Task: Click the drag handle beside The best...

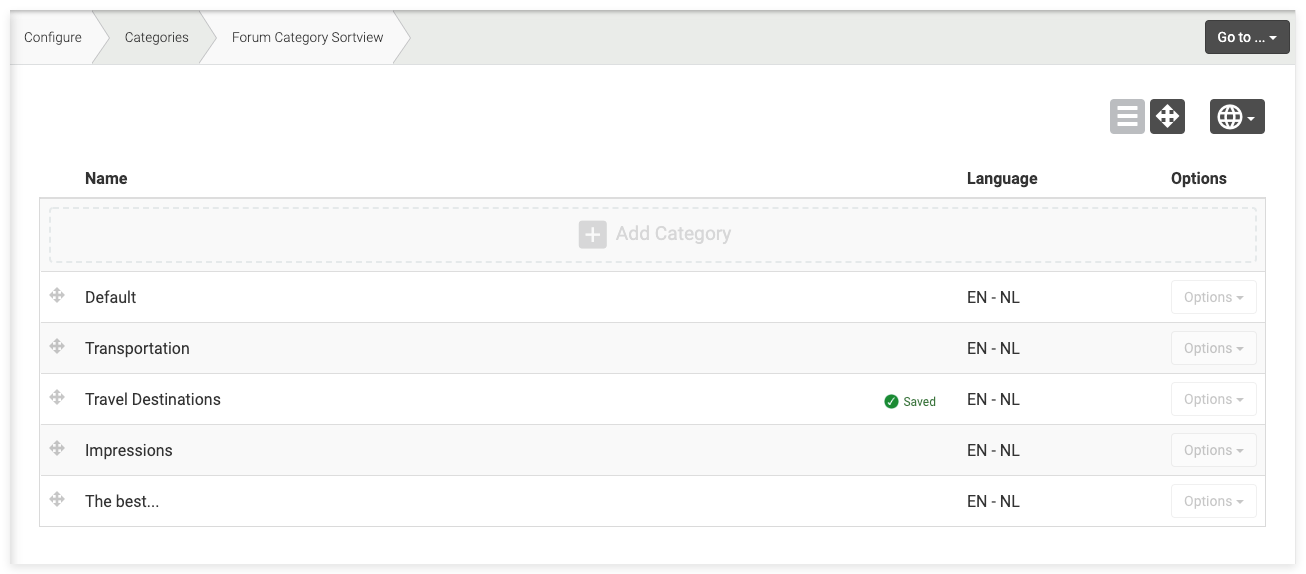Action: click(57, 499)
